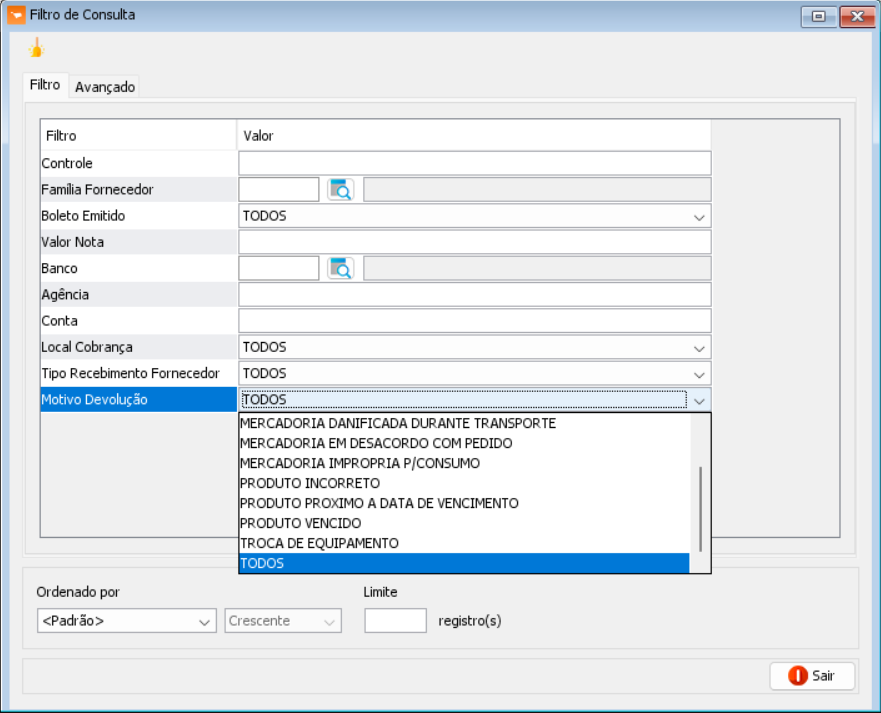Image resolution: width=881 pixels, height=713 pixels.
Task: Click the dropdown list scrollbar
Action: pyautogui.click(x=701, y=508)
